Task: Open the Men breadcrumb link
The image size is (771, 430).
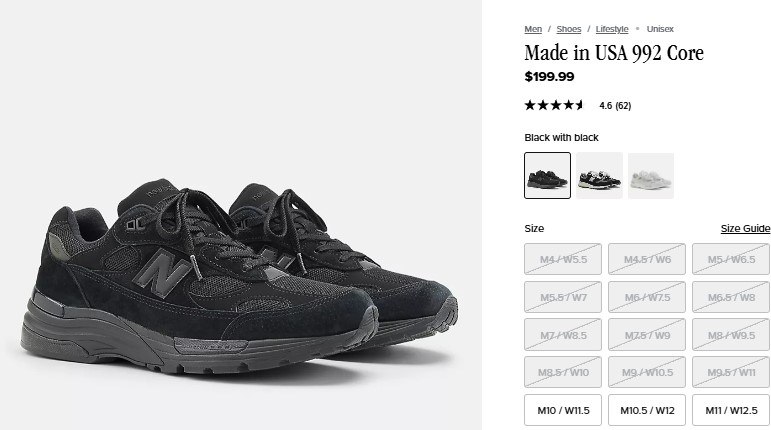Action: [533, 29]
